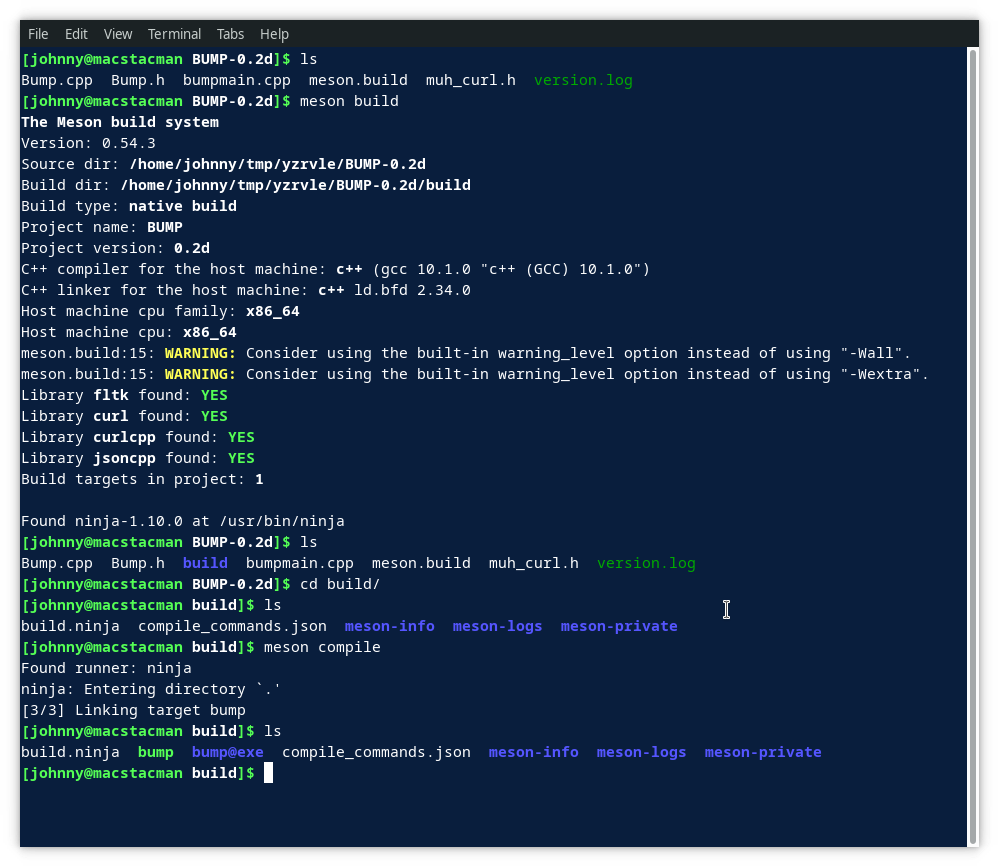Click 'Host machine cpu family: x86_64' line
The image size is (999, 867).
(x=160, y=312)
